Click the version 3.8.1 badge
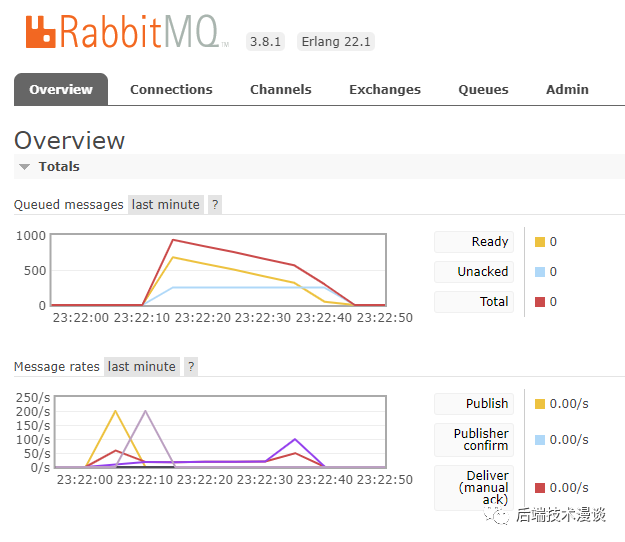The image size is (625, 542). pyautogui.click(x=265, y=41)
